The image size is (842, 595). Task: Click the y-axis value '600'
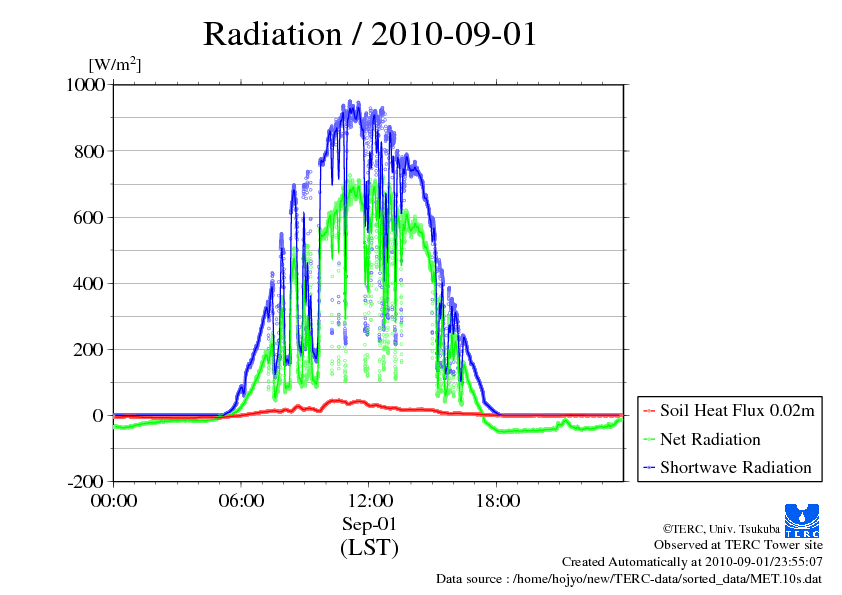coord(89,217)
